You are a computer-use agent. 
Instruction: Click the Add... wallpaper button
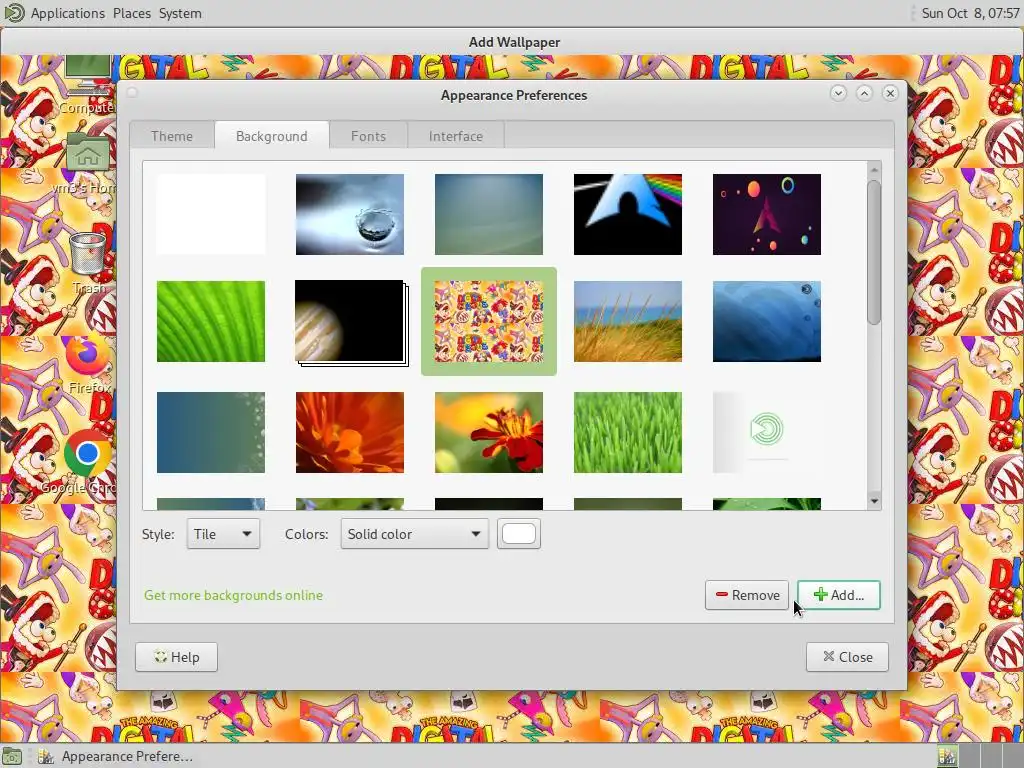point(839,595)
